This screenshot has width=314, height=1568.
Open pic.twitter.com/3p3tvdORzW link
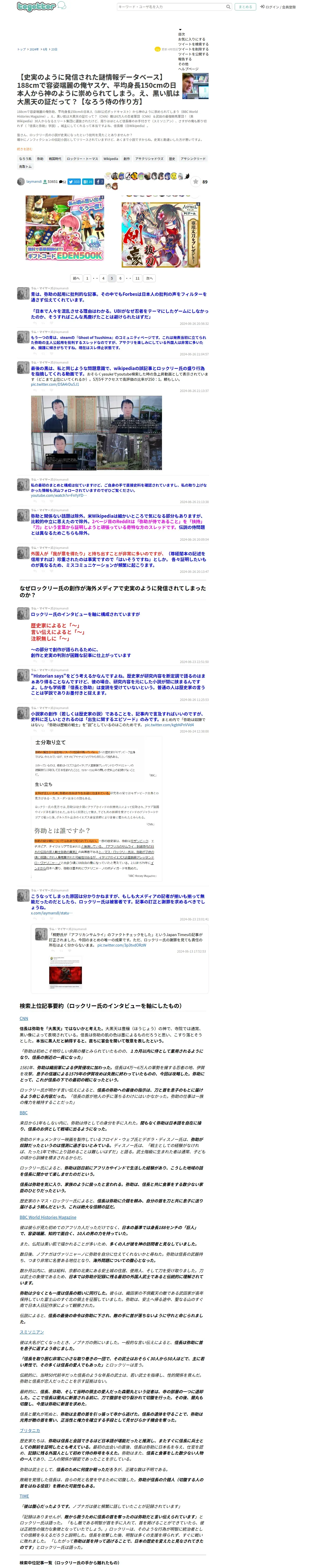click(121, 945)
